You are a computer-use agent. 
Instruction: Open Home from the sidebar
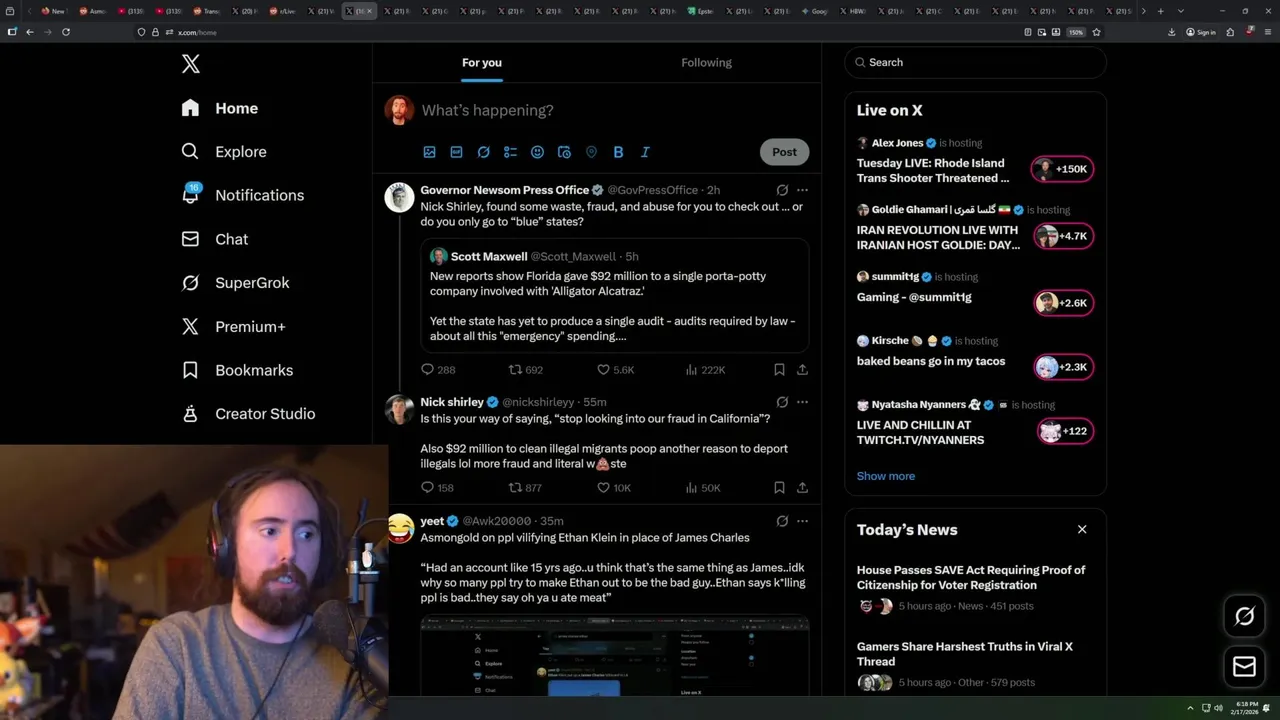click(220, 108)
